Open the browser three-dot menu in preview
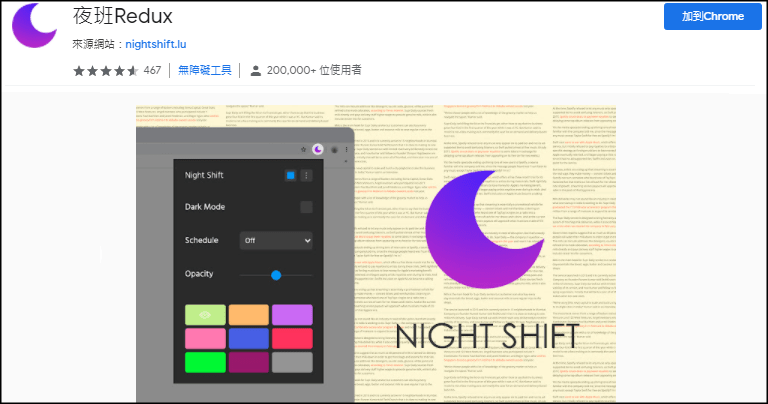Viewport: 768px width, 404px height. click(346, 149)
